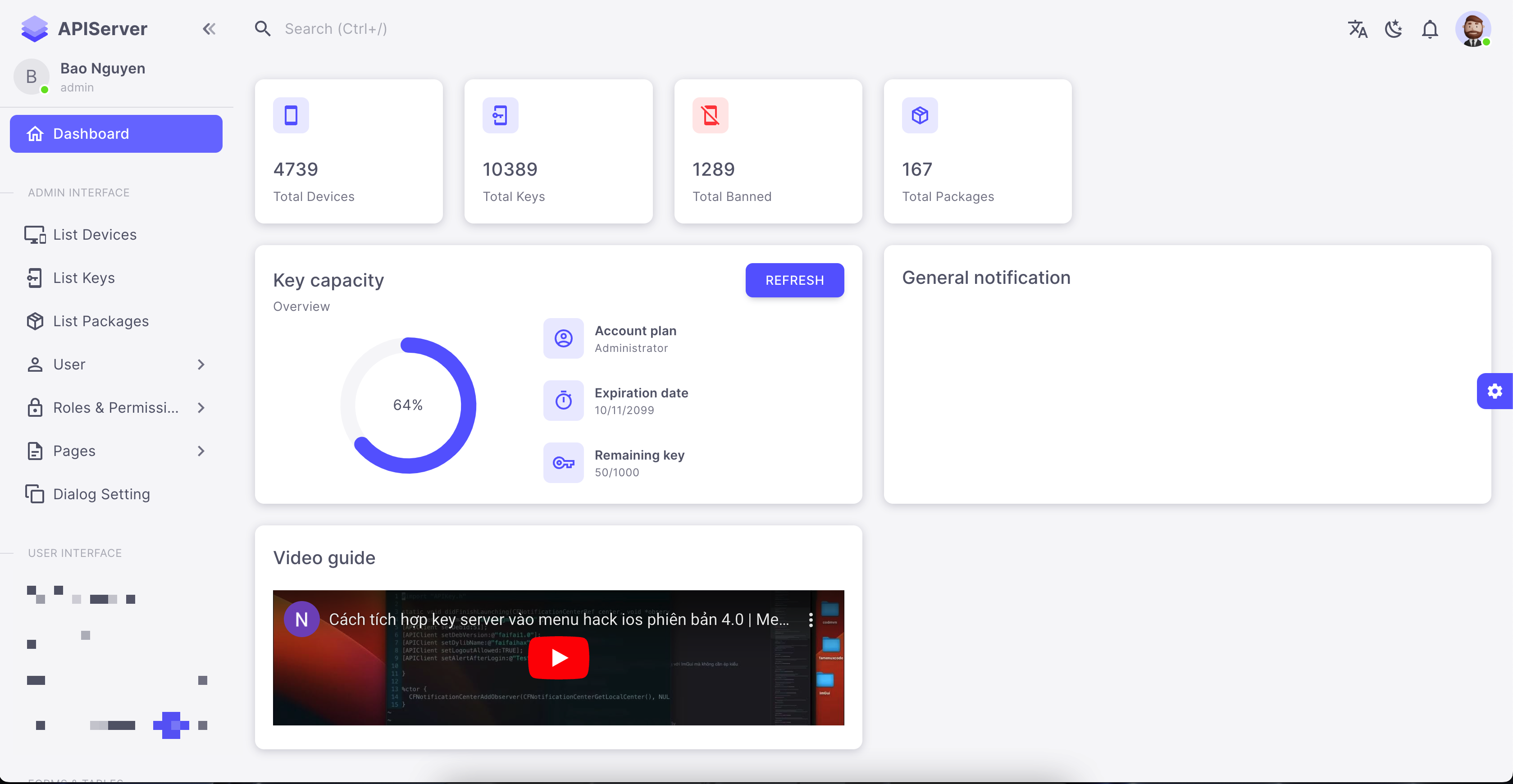
Task: Open the language translate icon
Action: [x=1358, y=29]
